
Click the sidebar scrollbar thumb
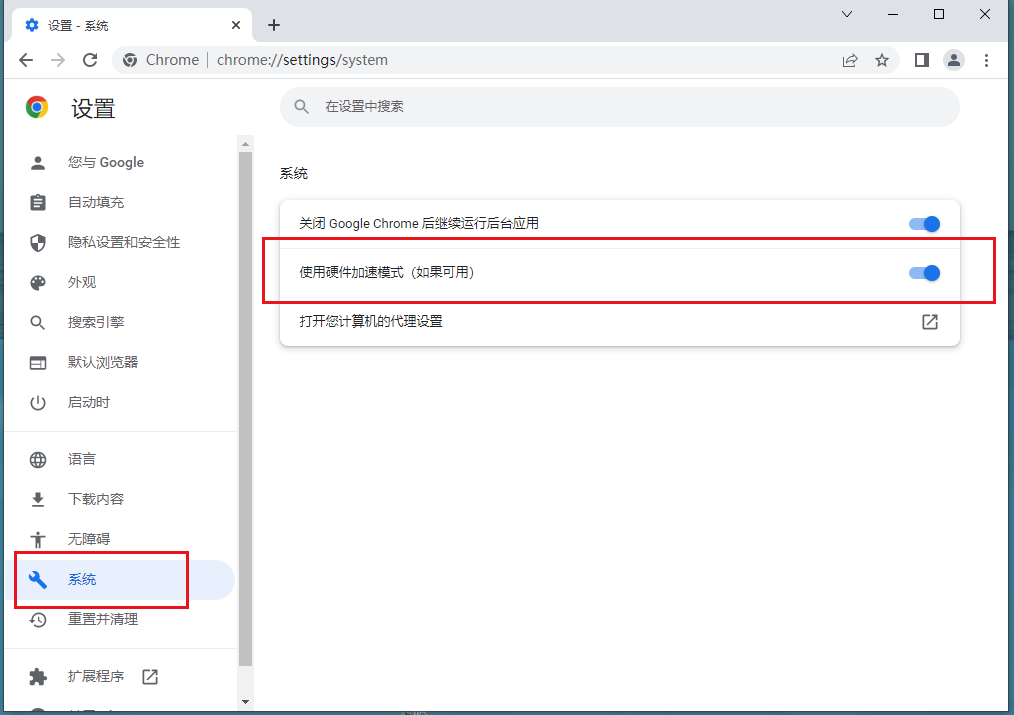pos(245,409)
